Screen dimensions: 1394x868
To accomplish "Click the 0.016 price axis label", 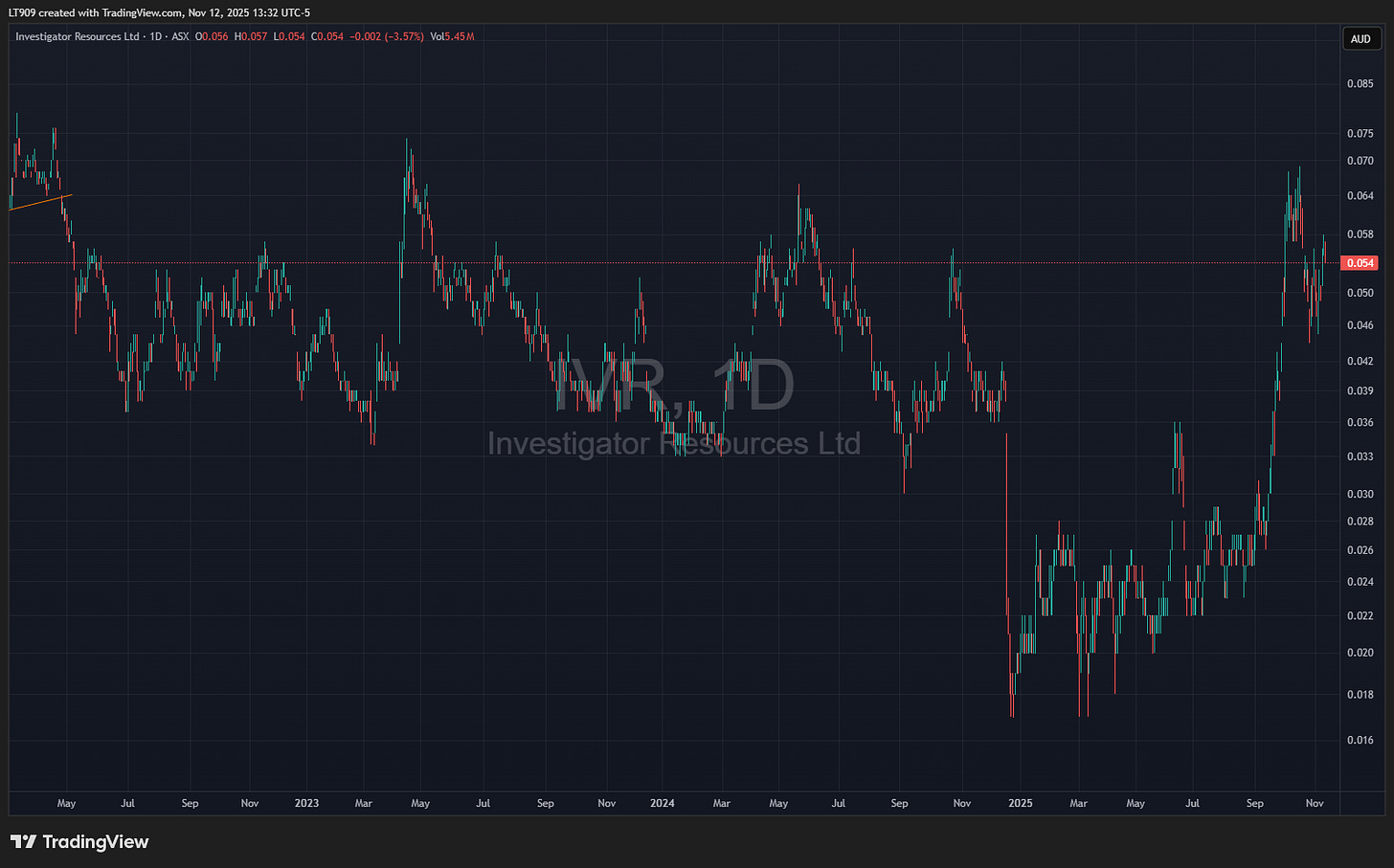I will [1360, 740].
